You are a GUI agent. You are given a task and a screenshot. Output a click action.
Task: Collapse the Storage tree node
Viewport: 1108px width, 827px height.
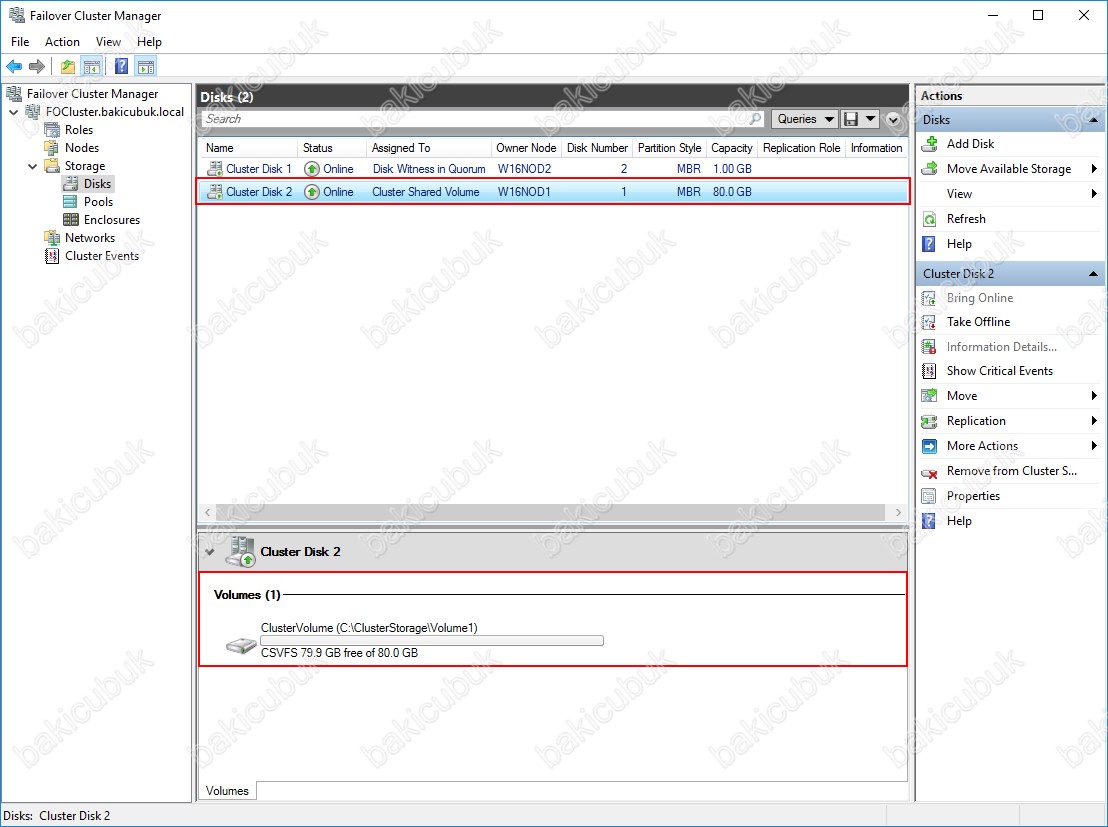coord(33,166)
